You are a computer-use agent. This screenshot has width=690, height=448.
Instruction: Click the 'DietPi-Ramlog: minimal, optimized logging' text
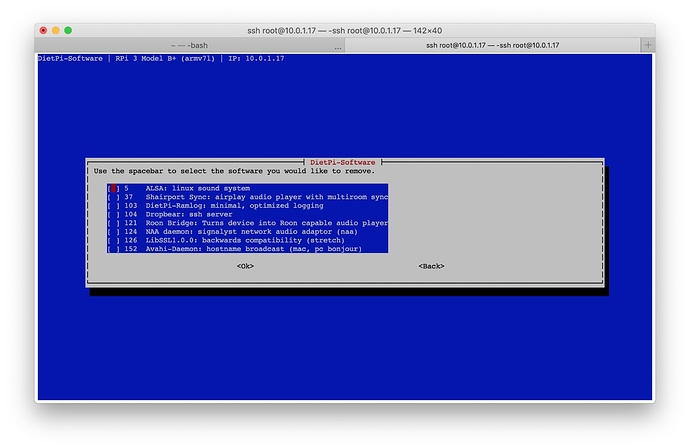235,206
